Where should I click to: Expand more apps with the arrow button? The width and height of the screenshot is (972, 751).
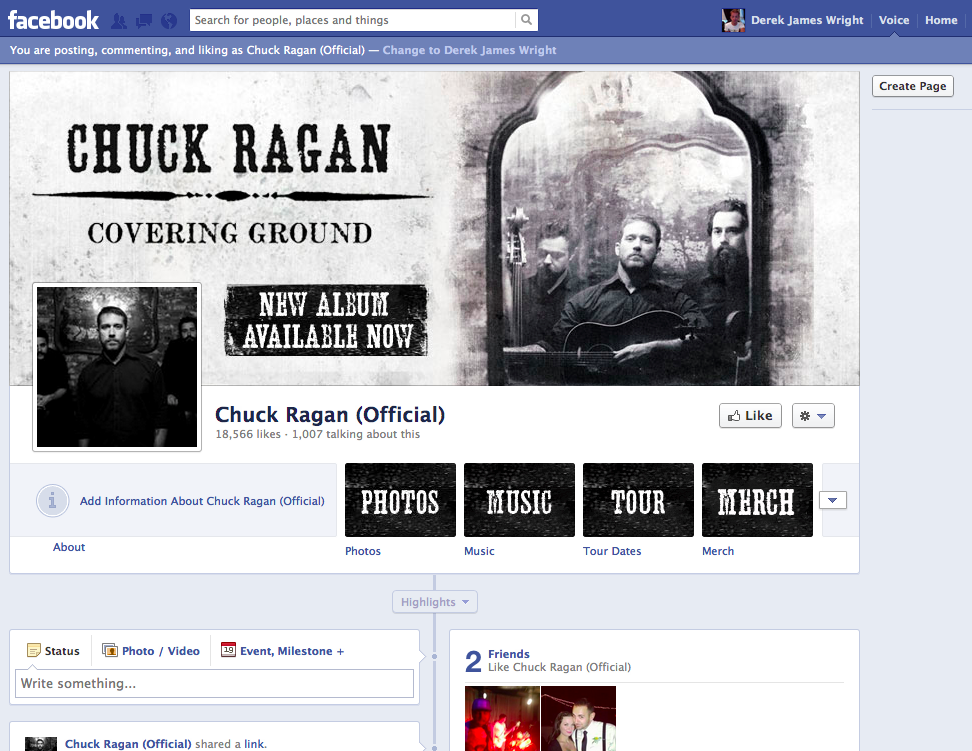click(833, 500)
